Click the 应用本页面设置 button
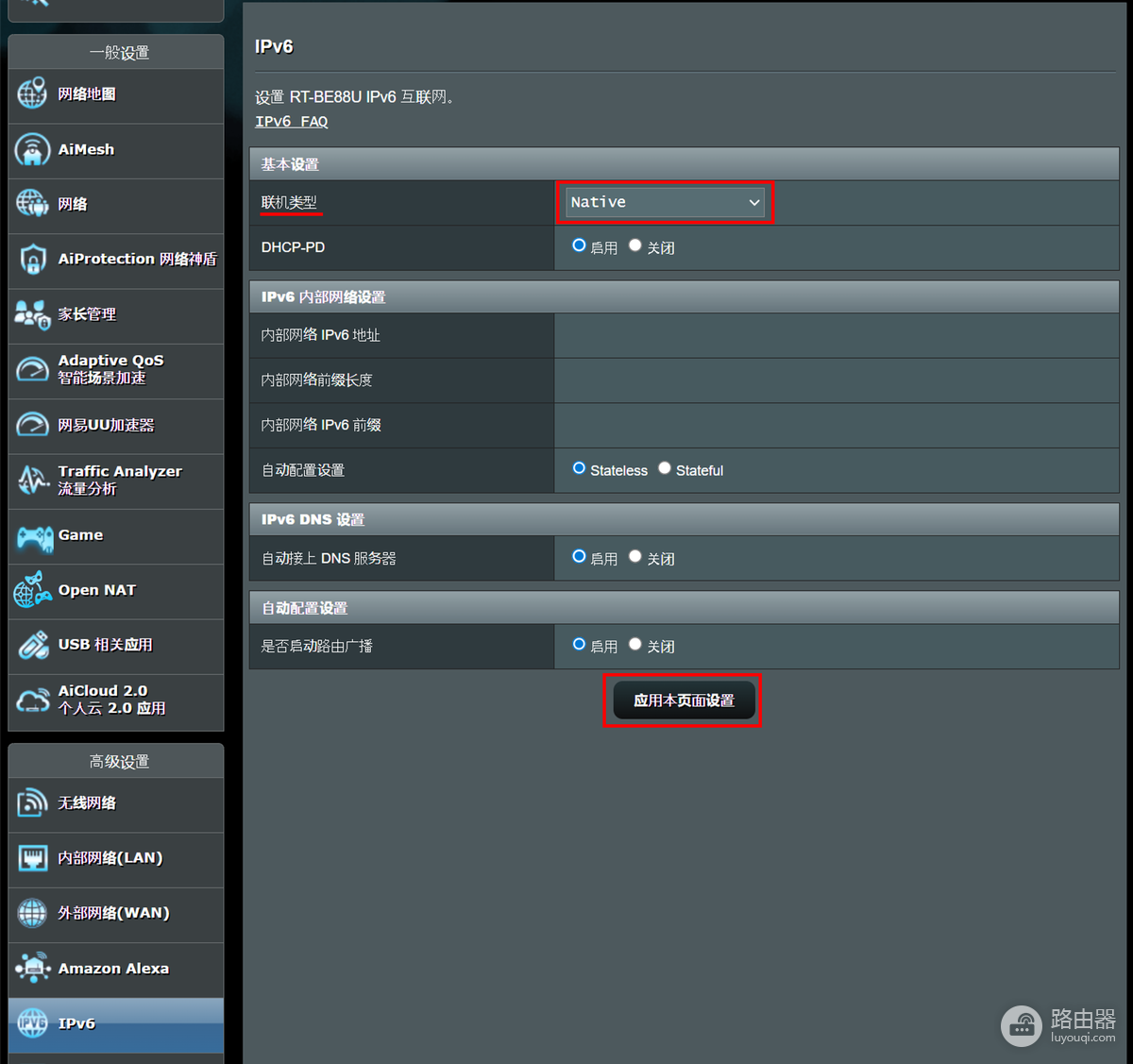1133x1064 pixels. tap(684, 701)
